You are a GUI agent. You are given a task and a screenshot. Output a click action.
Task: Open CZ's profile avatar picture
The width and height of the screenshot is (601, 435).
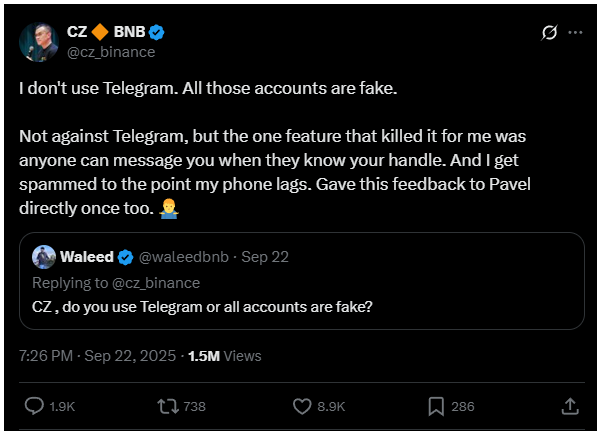coord(37,40)
